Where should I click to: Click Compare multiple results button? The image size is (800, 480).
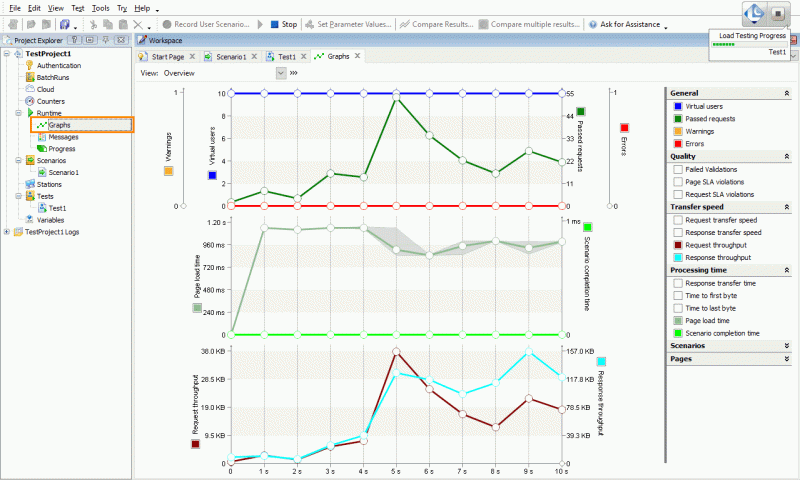[529, 24]
